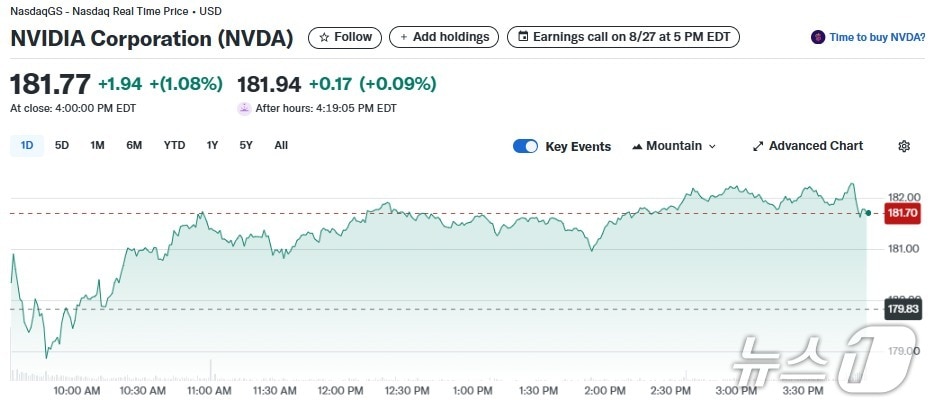Screen dimensions: 930x407
Task: Click the calendar icon for Earnings call
Action: [522, 37]
